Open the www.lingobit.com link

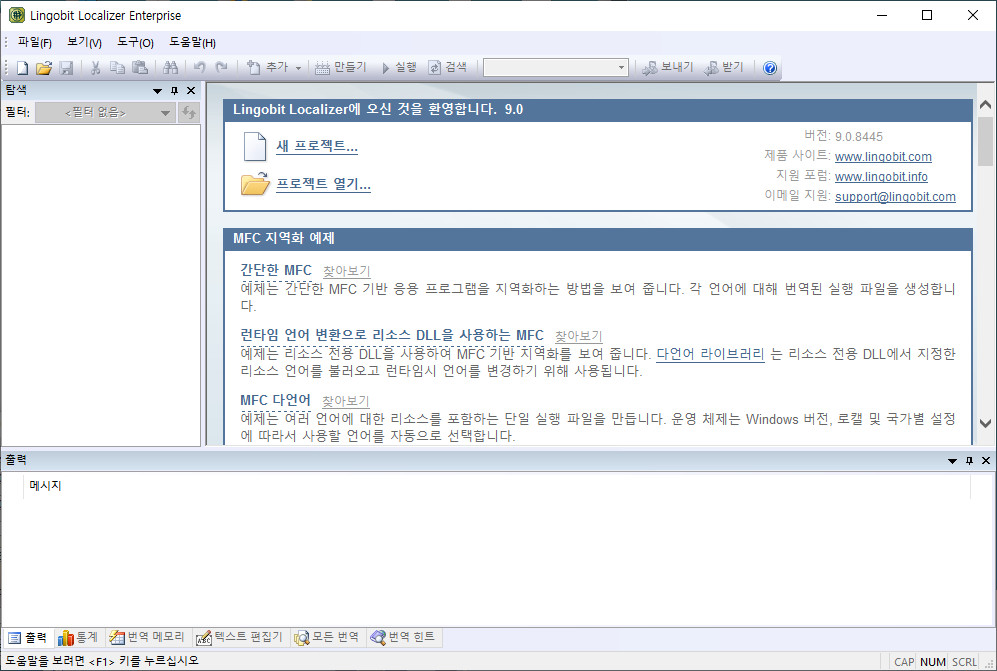coord(883,156)
